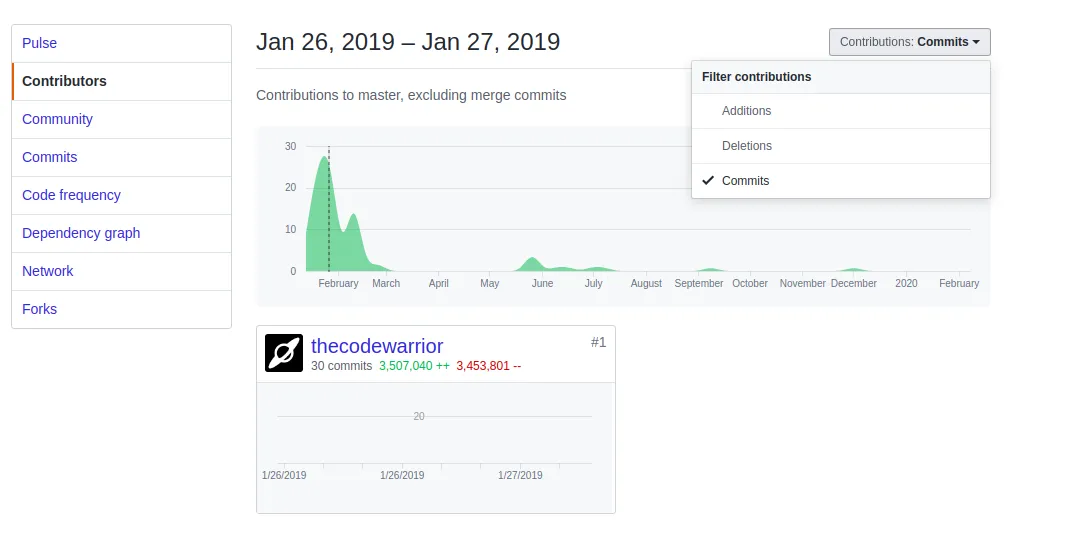Click the dropdown caret on Contributions button

(976, 42)
